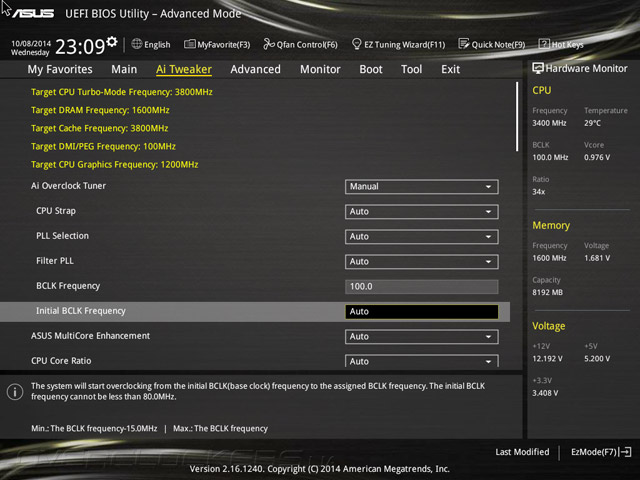Click the Last Modified button
This screenshot has height=480, width=640.
pos(522,452)
